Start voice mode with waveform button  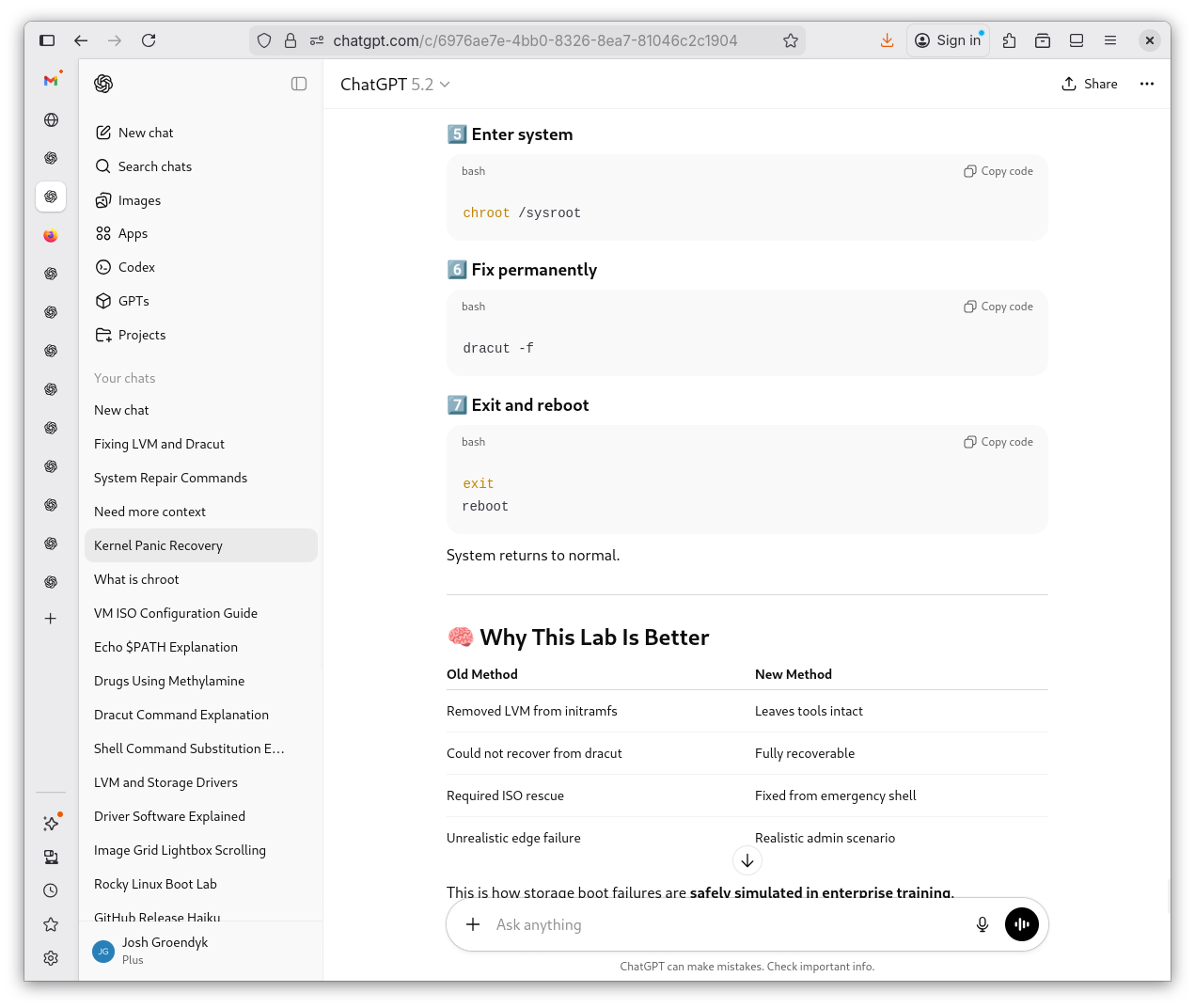pyautogui.click(x=1022, y=924)
